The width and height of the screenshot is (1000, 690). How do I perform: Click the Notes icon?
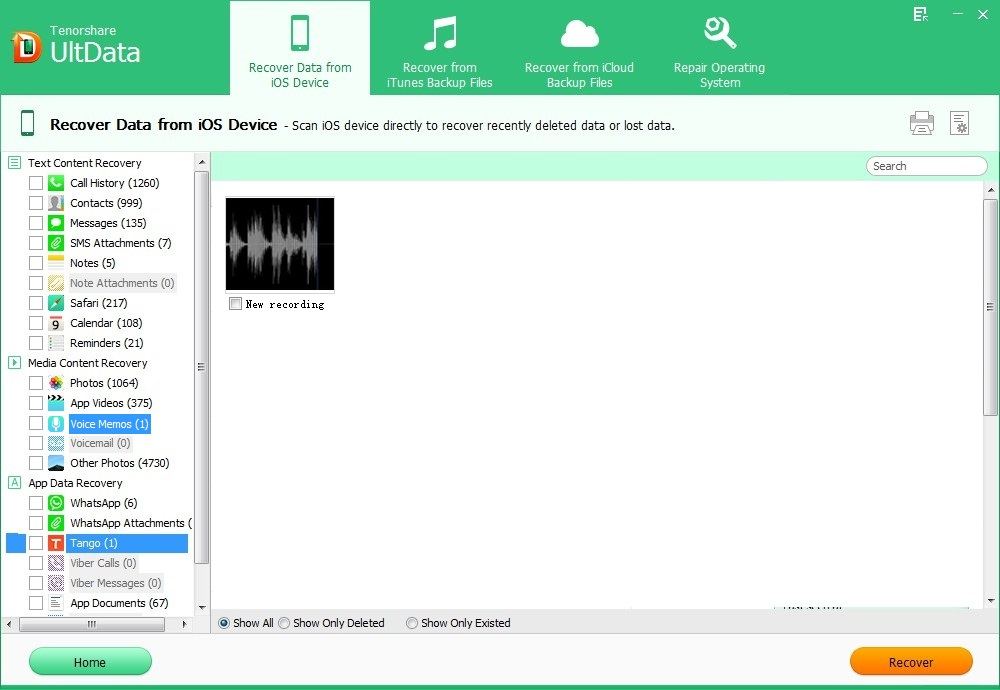[x=56, y=263]
